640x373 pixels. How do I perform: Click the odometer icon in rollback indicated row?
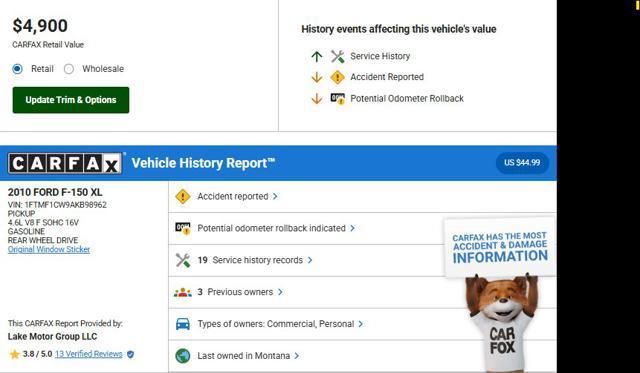(182, 228)
